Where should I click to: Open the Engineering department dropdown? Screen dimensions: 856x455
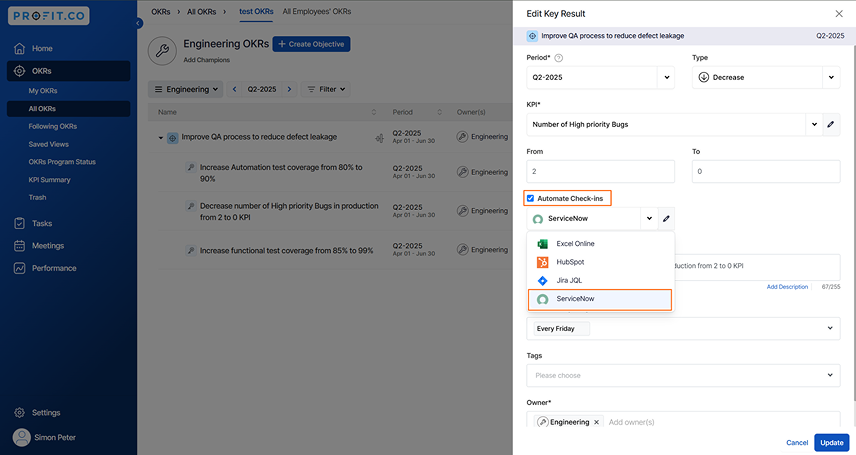(186, 89)
